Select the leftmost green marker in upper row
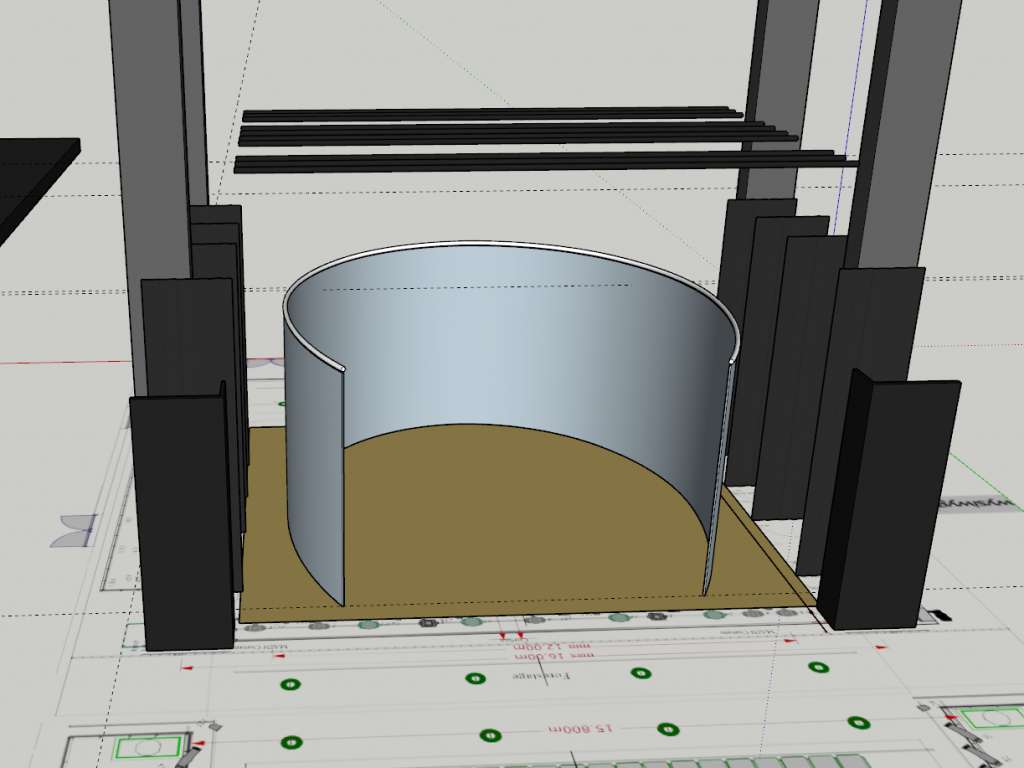Screen dimensions: 1024x768 click(291, 685)
